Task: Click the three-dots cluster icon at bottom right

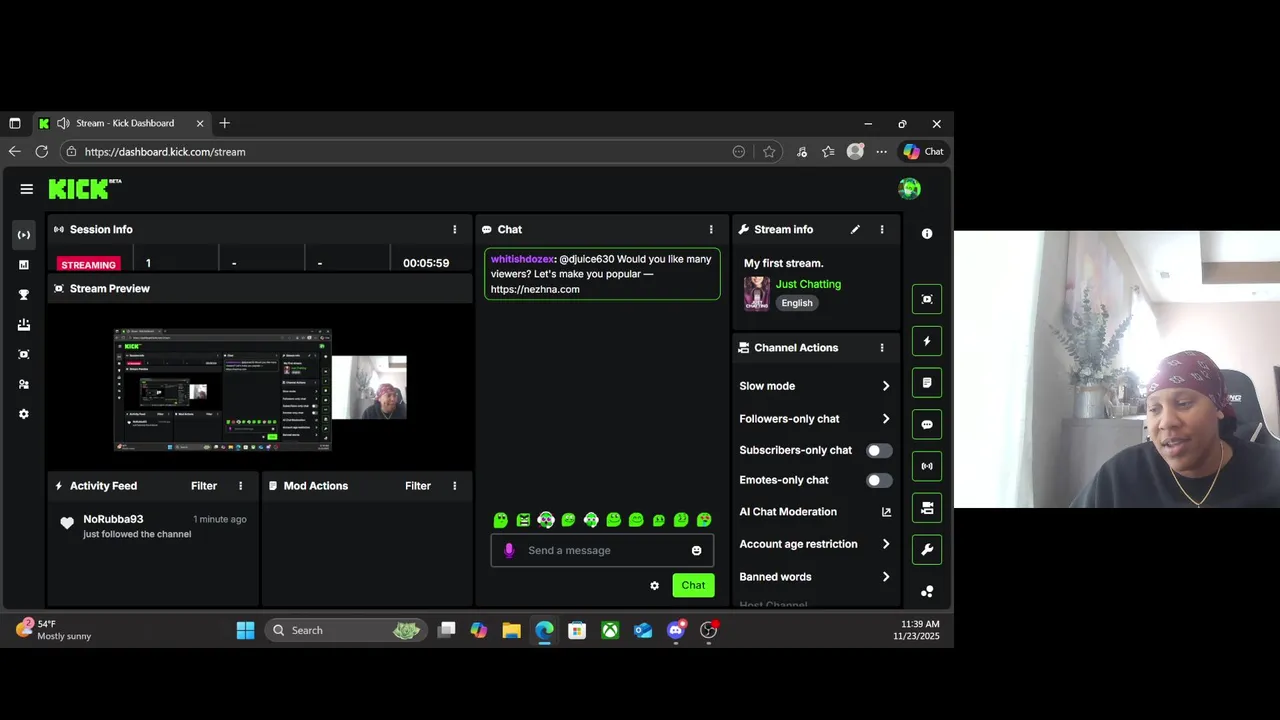Action: (927, 591)
